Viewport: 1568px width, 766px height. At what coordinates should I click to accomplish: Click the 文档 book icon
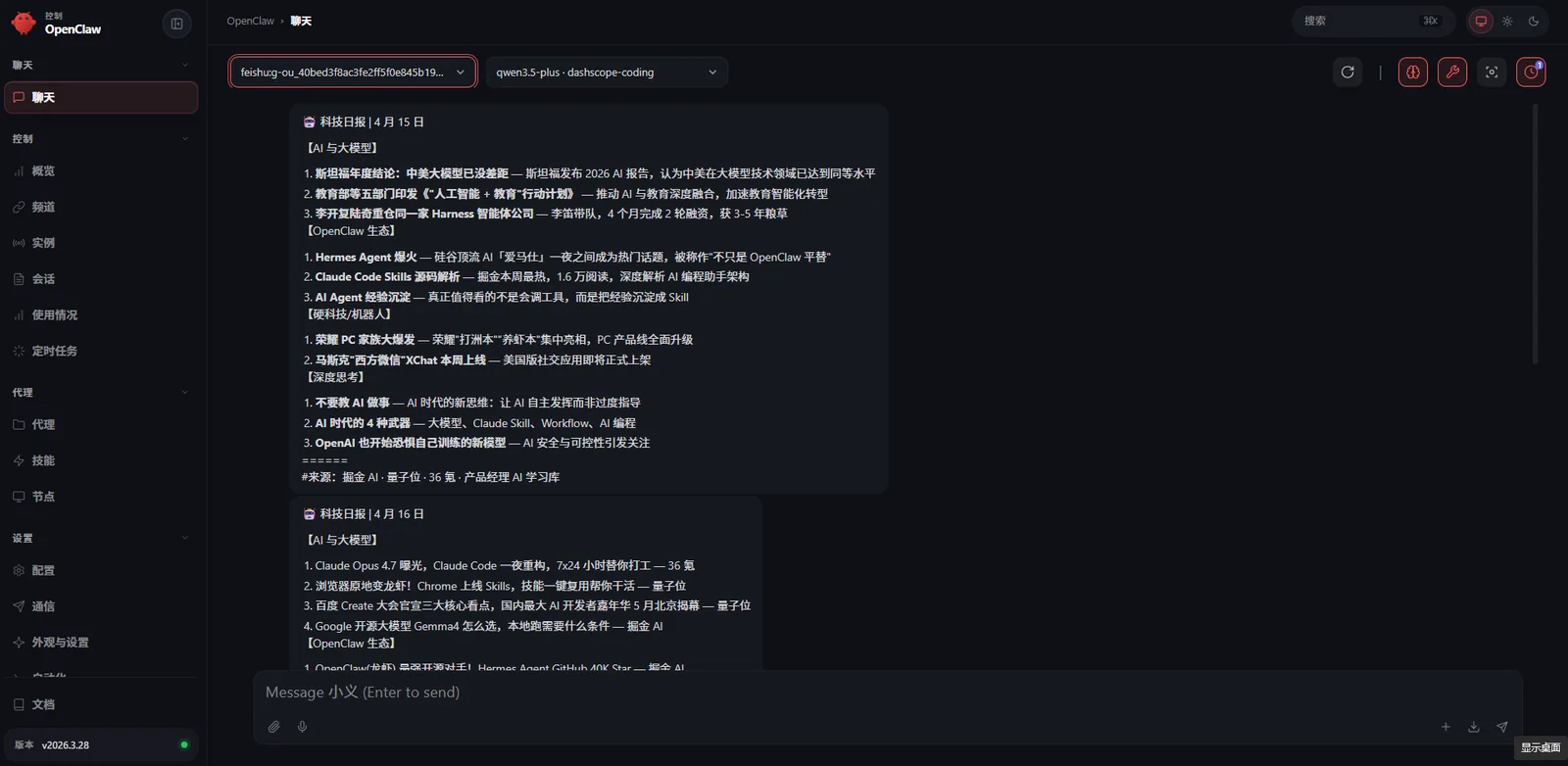[19, 704]
